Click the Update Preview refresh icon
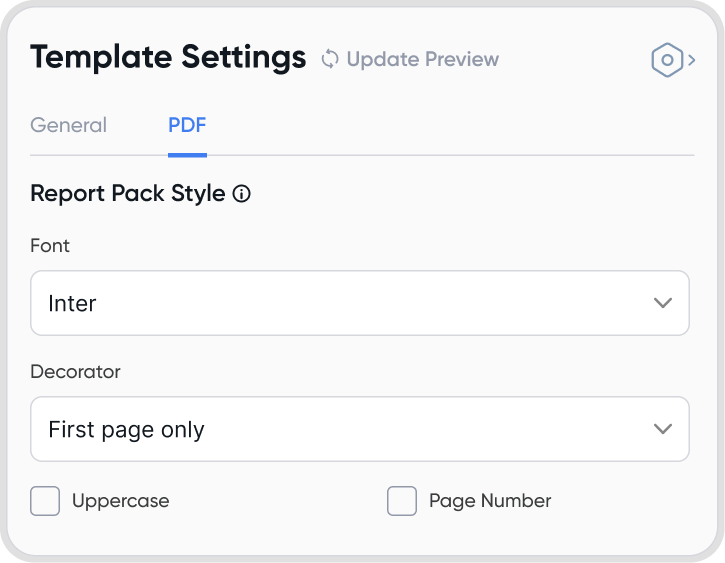 [330, 59]
